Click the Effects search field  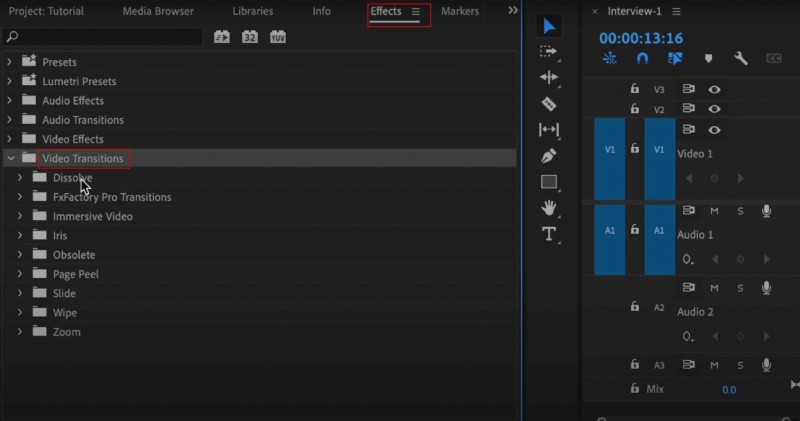102,37
